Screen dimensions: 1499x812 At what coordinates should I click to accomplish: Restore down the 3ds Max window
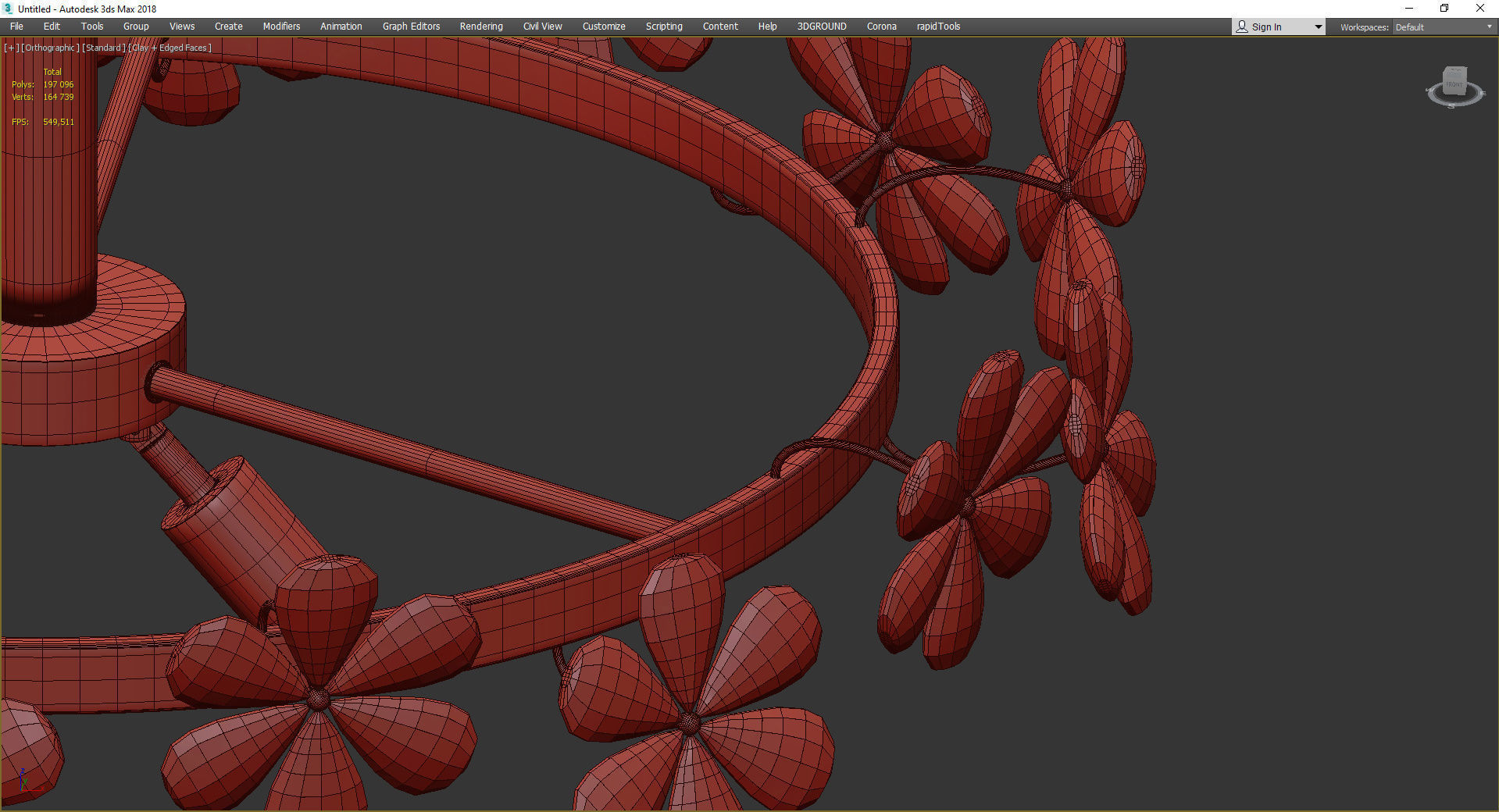1444,9
